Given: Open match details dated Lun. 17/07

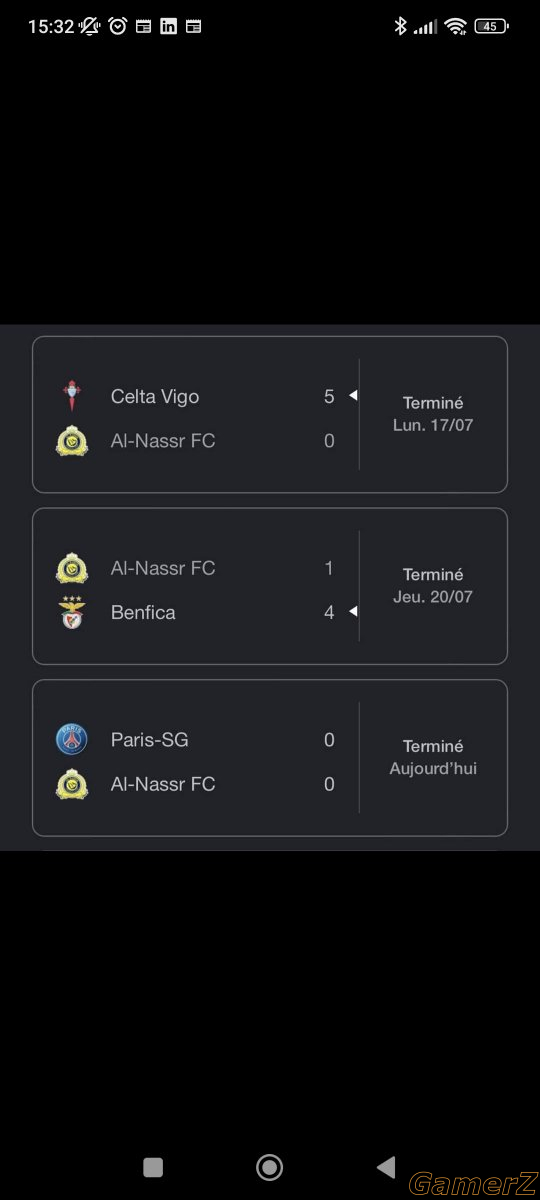Looking at the screenshot, I should point(270,414).
